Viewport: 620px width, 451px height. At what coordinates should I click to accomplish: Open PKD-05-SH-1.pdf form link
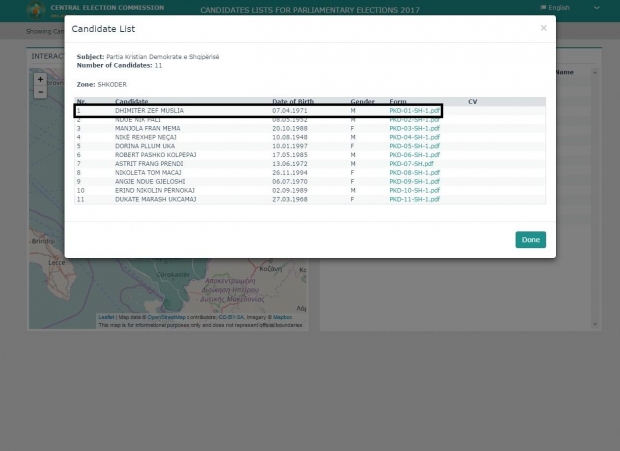[414, 146]
